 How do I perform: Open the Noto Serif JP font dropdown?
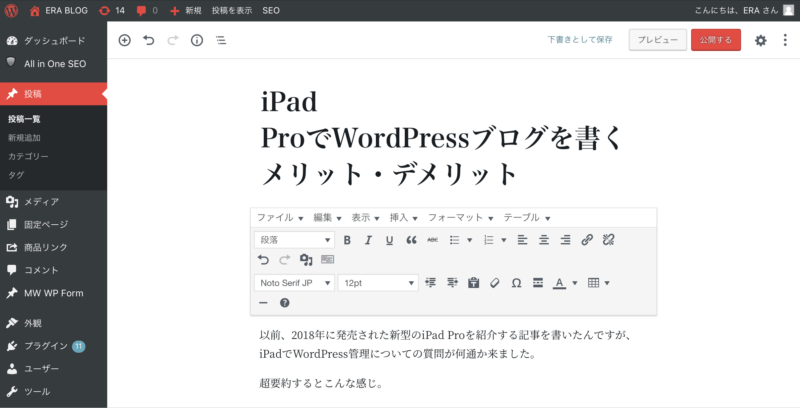point(294,283)
